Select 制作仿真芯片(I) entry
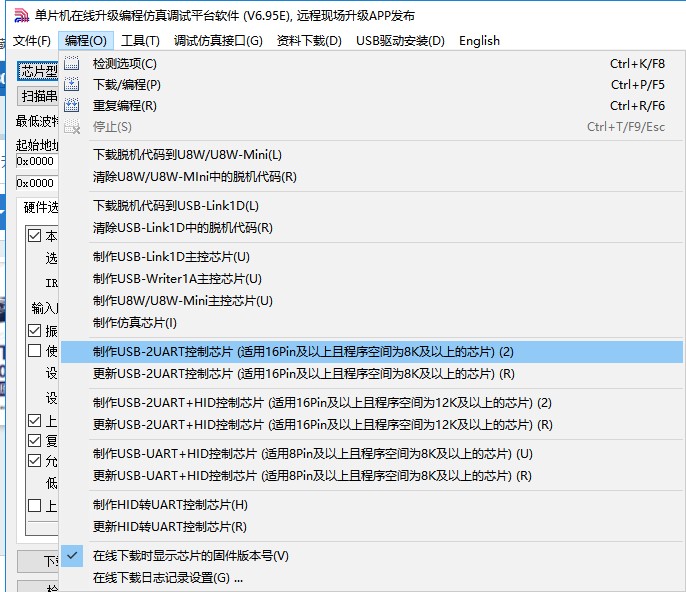The height and width of the screenshot is (592, 686). 372,322
